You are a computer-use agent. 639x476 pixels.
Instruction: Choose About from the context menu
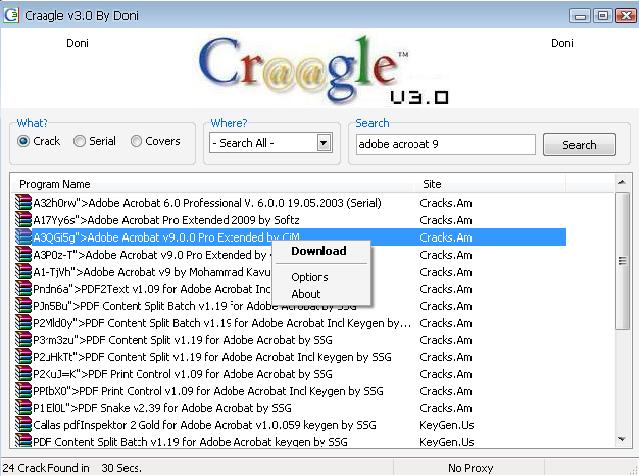(306, 294)
